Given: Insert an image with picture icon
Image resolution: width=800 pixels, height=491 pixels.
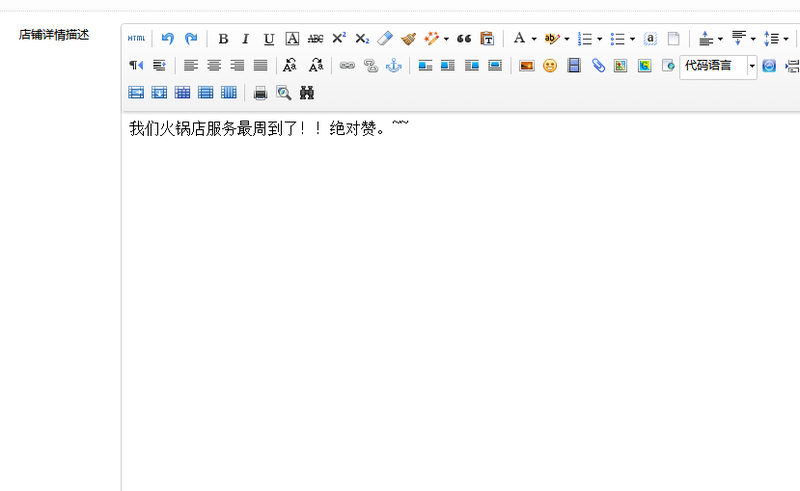Looking at the screenshot, I should pyautogui.click(x=526, y=66).
